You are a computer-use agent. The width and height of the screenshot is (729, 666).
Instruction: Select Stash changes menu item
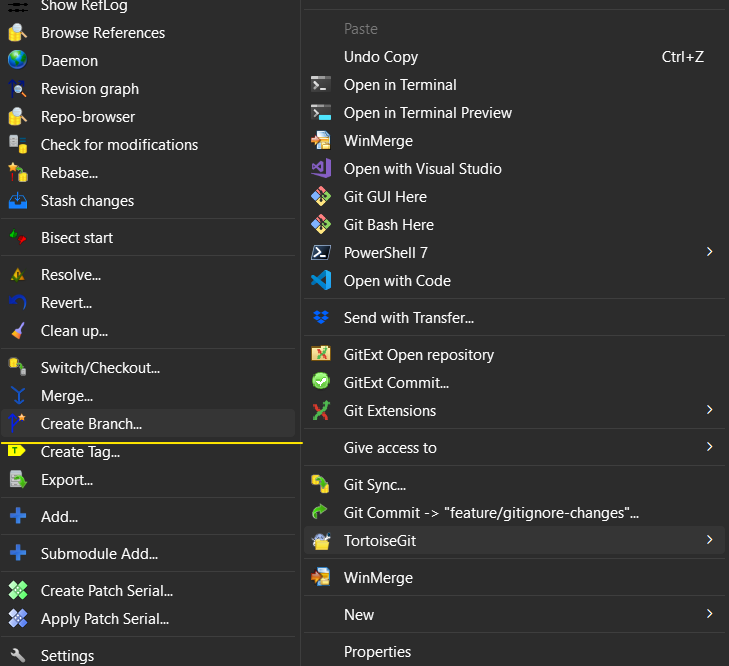tap(148, 200)
